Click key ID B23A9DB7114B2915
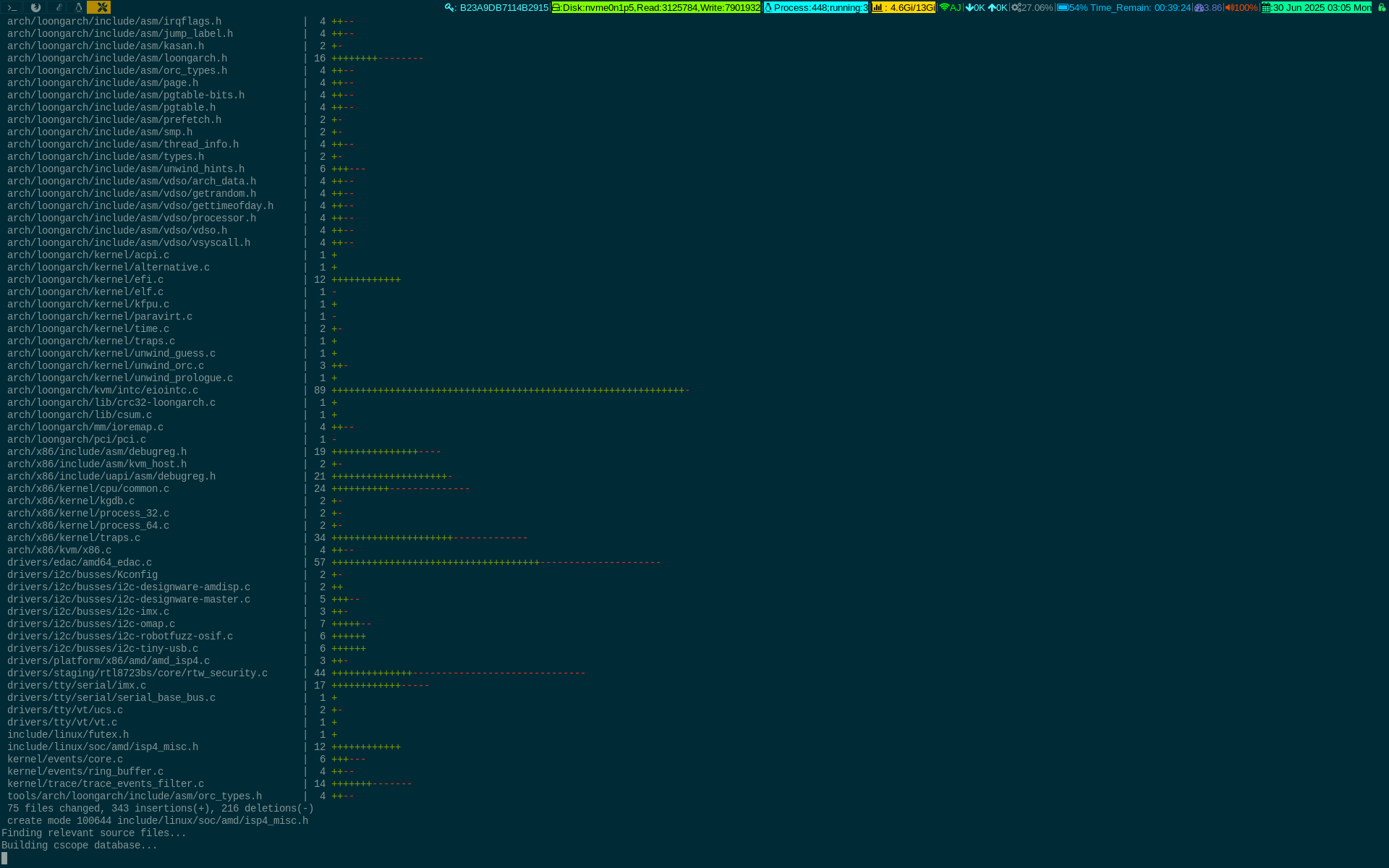Image resolution: width=1389 pixels, height=868 pixels. 504,7
